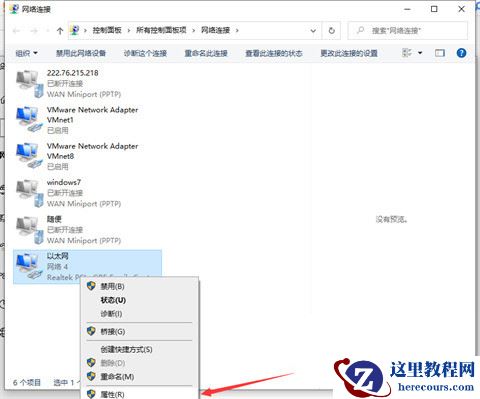This screenshot has width=480, height=399.
Task: Click 重命名此连接 toolbar command
Action: click(206, 53)
